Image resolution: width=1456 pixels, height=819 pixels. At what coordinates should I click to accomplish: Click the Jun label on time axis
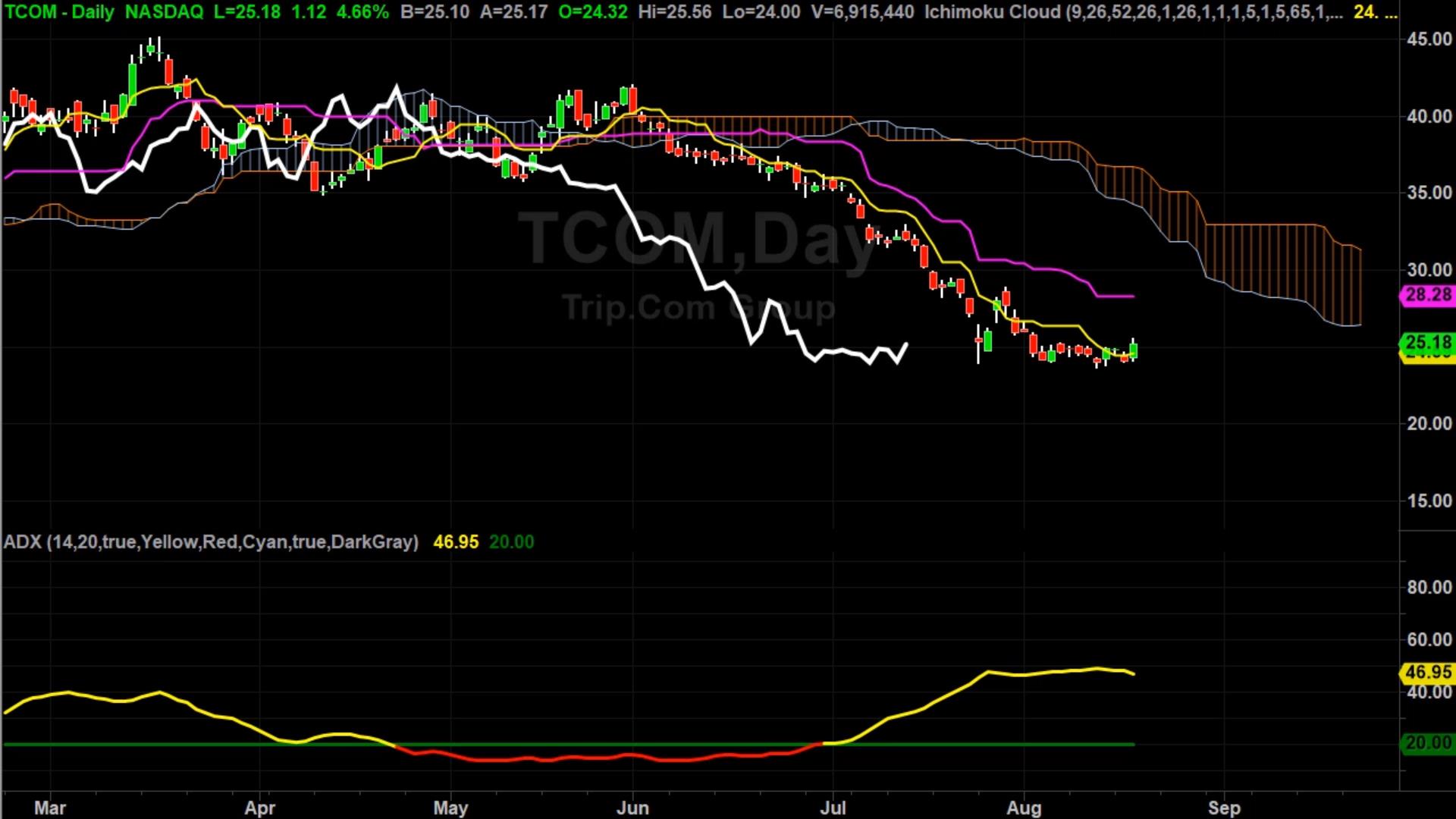(x=632, y=808)
